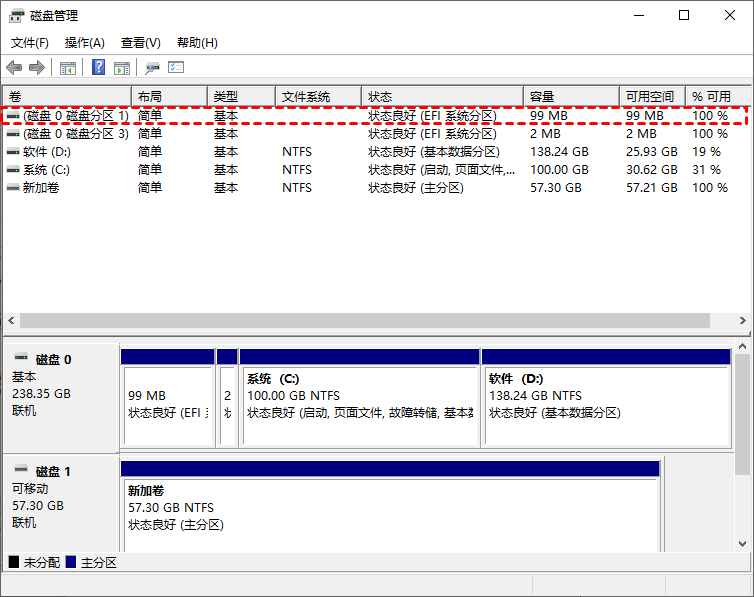The height and width of the screenshot is (597, 754).
Task: Click the black 未分配 legend swatch
Action: [14, 562]
